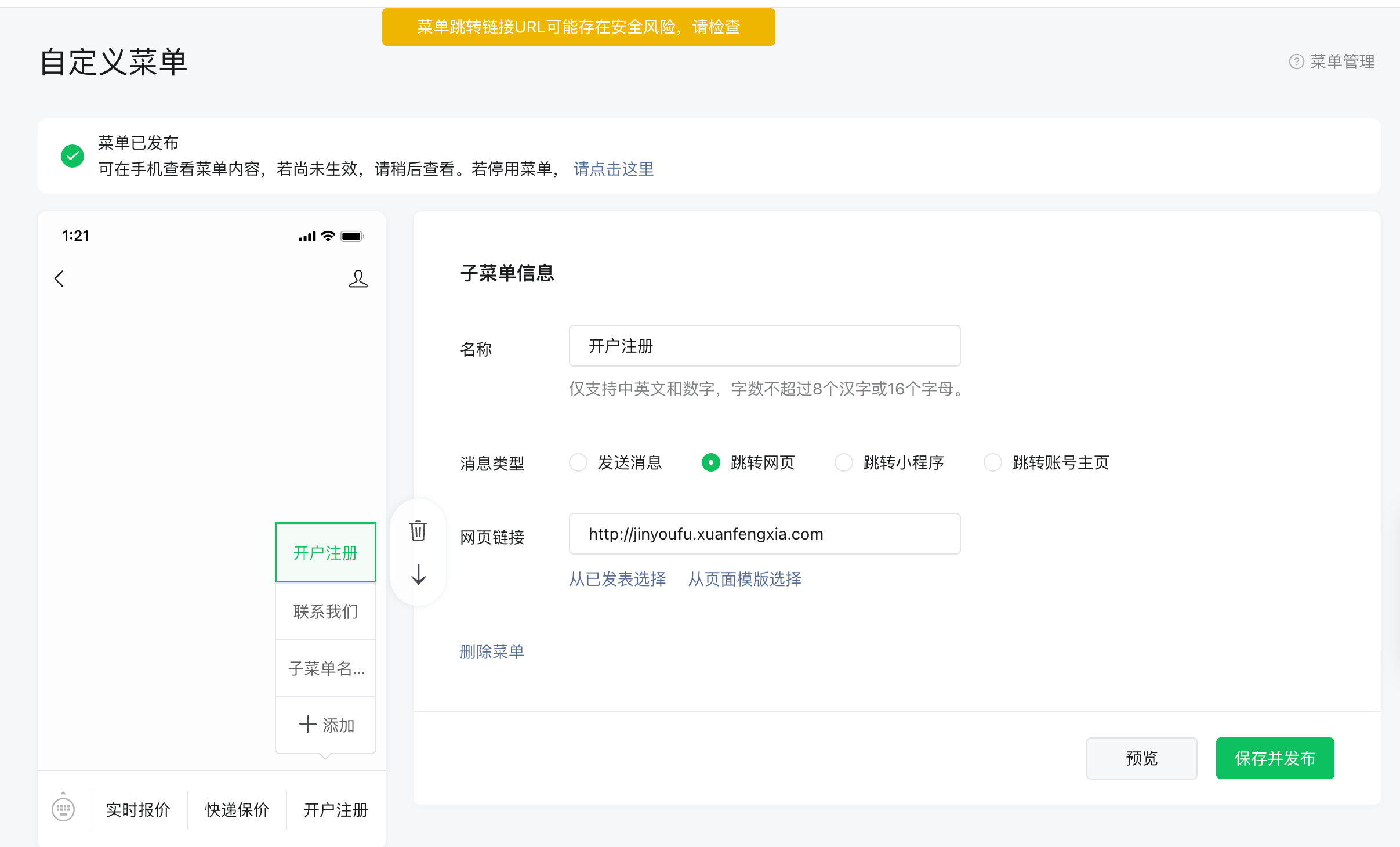Choose the 跳转网页 radio button
Image resolution: width=1400 pixels, height=847 pixels.
click(710, 462)
